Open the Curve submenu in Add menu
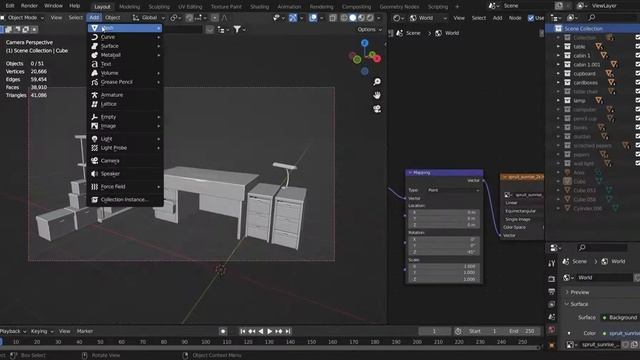The height and width of the screenshot is (360, 640). click(125, 37)
